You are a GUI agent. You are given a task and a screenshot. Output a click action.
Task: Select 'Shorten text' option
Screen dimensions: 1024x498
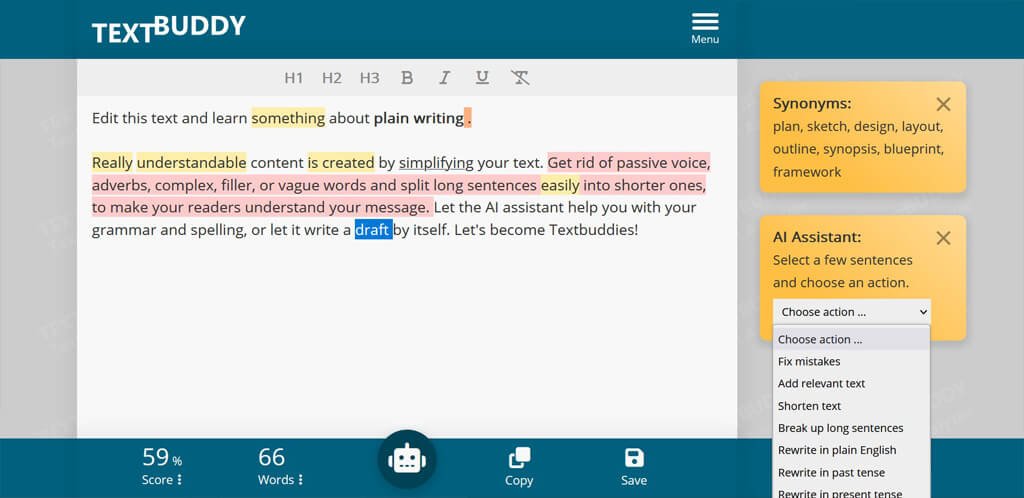click(851, 406)
